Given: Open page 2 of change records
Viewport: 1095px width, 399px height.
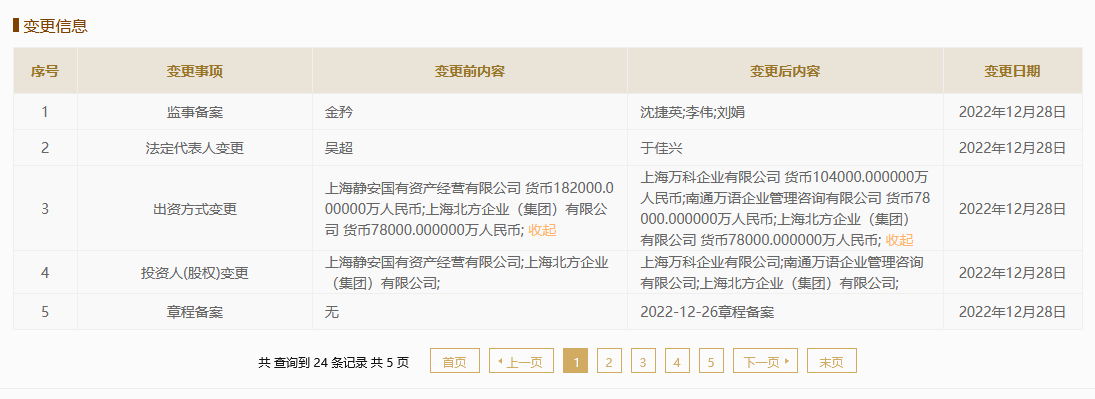Looking at the screenshot, I should coord(609,361).
